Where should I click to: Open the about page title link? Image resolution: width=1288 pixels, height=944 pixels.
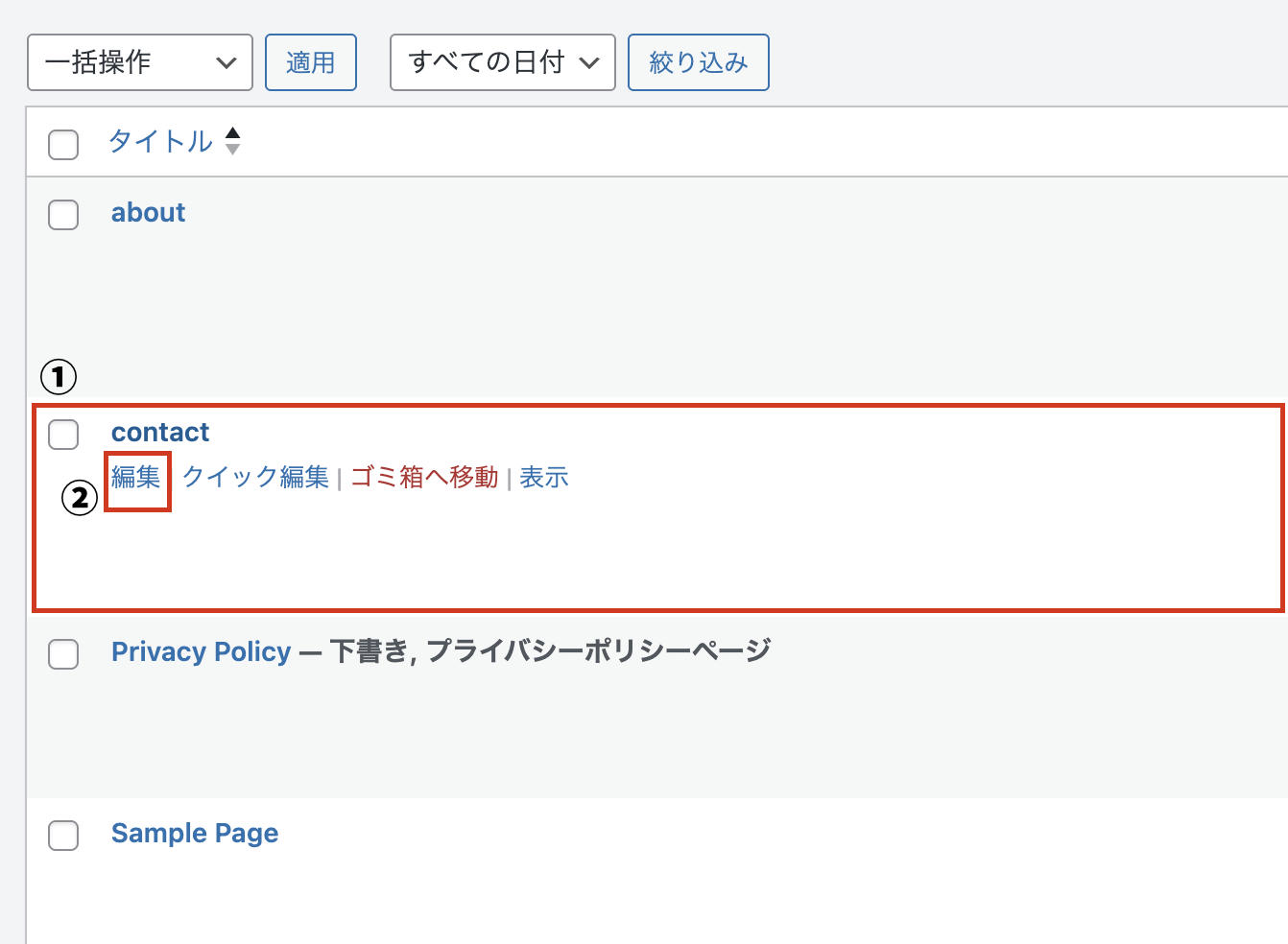click(148, 213)
